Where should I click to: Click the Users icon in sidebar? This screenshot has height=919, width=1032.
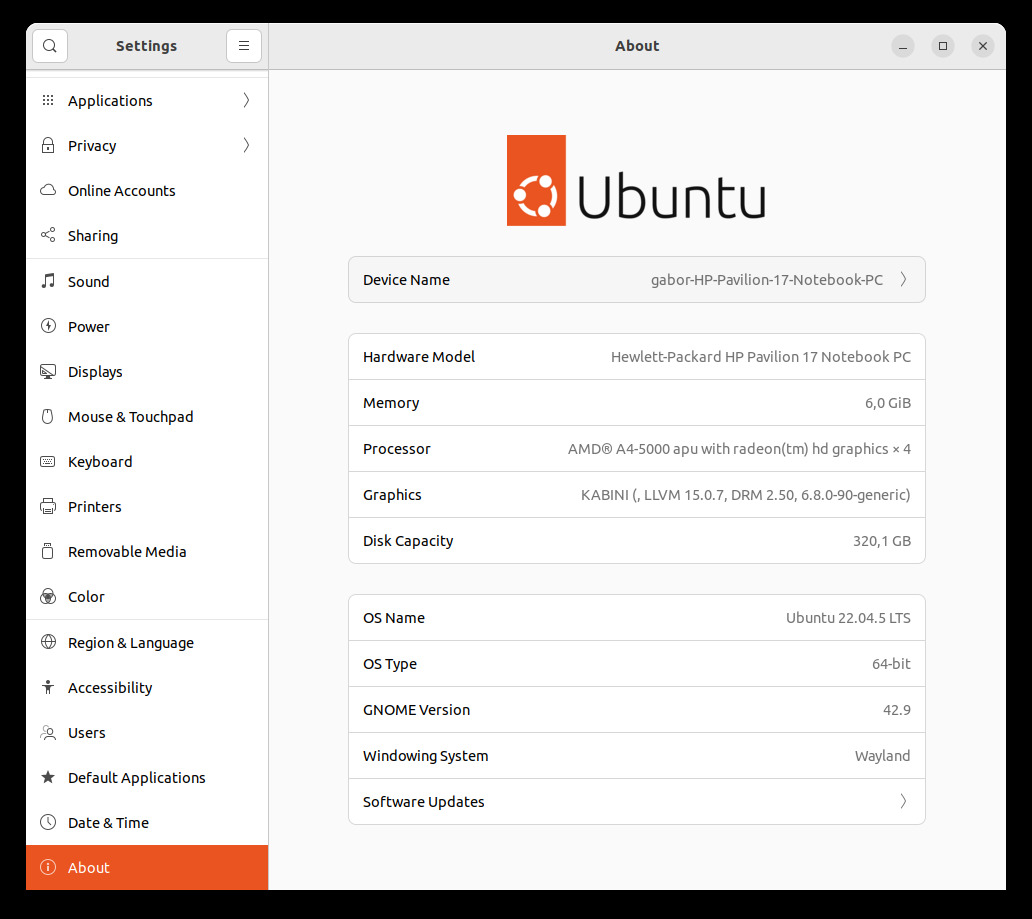pos(48,732)
